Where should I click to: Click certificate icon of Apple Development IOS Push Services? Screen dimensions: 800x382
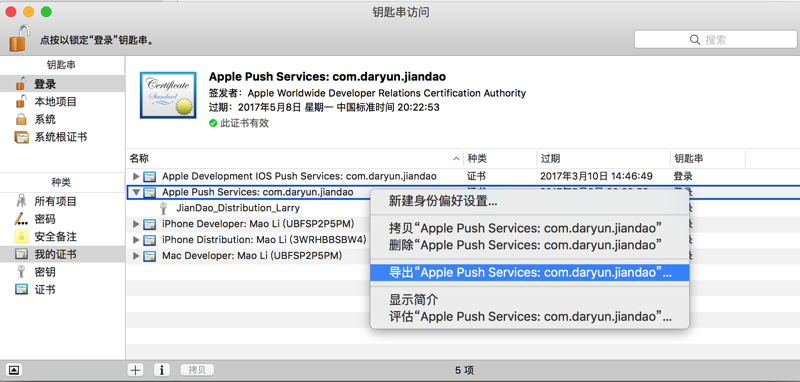tap(149, 176)
